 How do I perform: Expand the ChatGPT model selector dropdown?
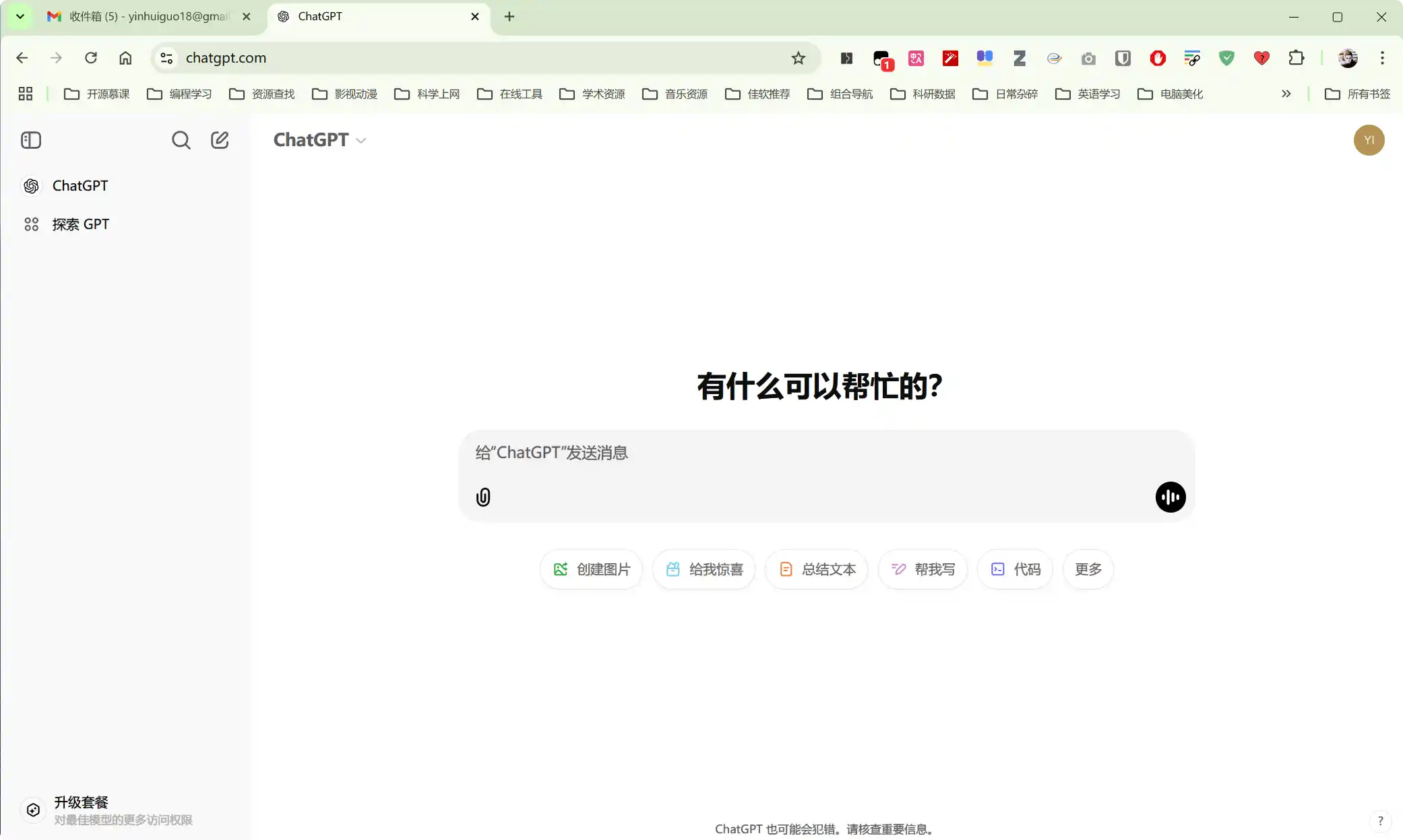pos(319,140)
